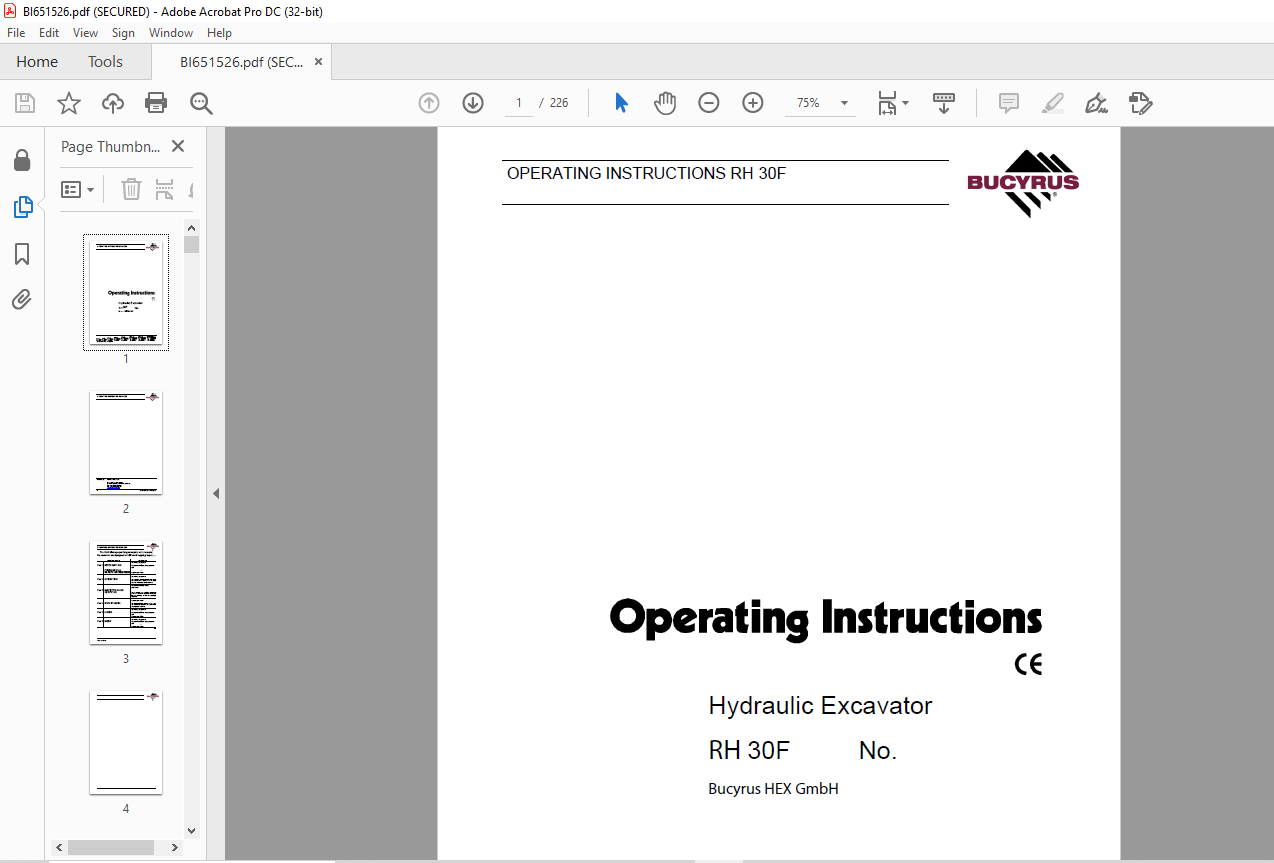Image resolution: width=1274 pixels, height=863 pixels.
Task: Click the 75% zoom value field
Action: [808, 103]
